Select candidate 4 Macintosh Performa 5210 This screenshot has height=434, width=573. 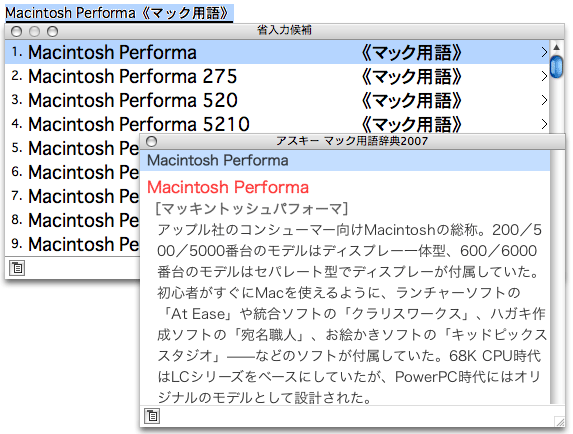click(277, 124)
